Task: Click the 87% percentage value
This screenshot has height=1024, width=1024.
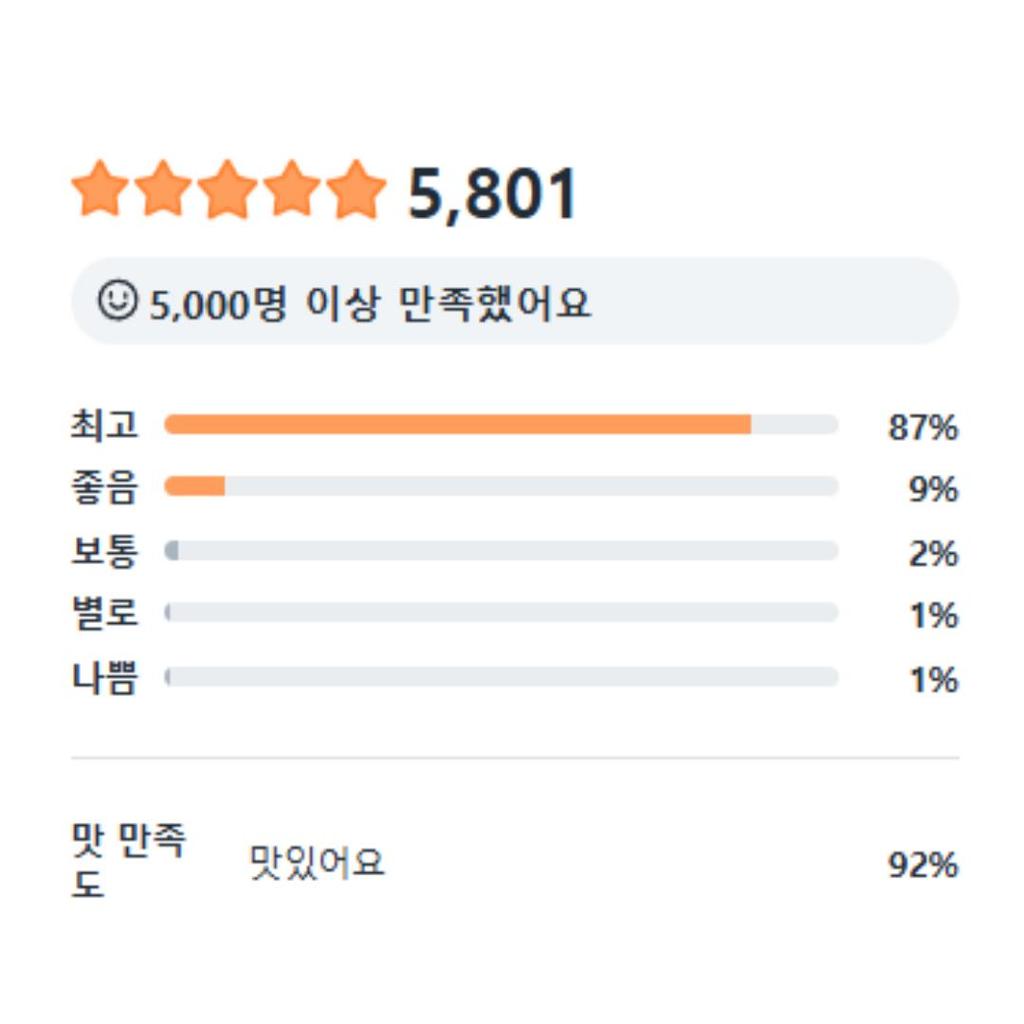Action: point(922,428)
